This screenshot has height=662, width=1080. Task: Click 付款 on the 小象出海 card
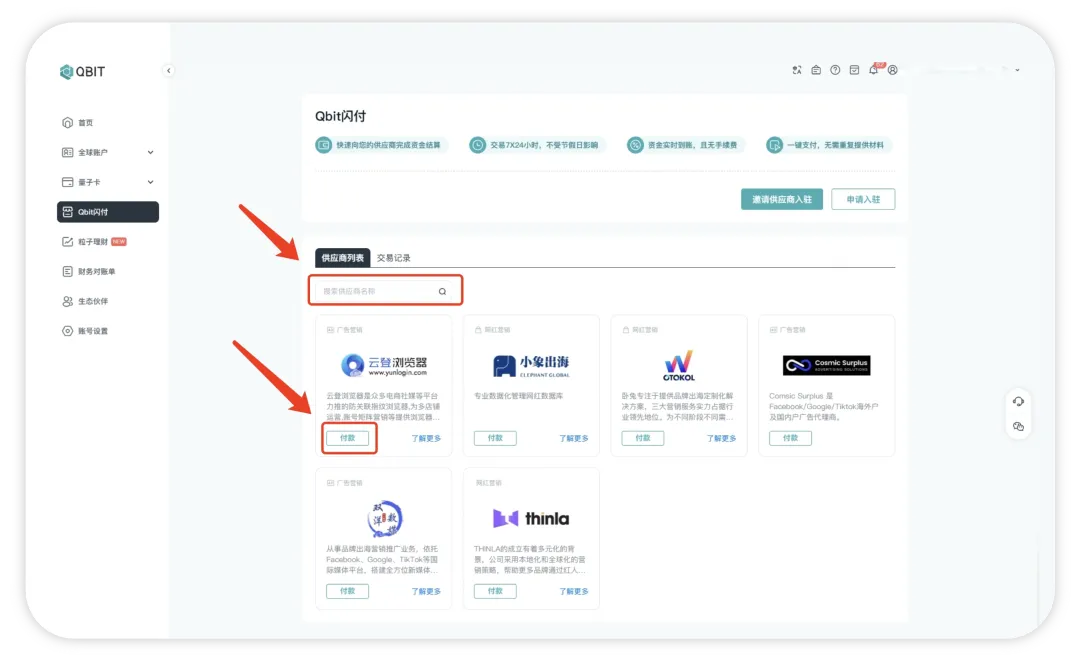pyautogui.click(x=495, y=438)
